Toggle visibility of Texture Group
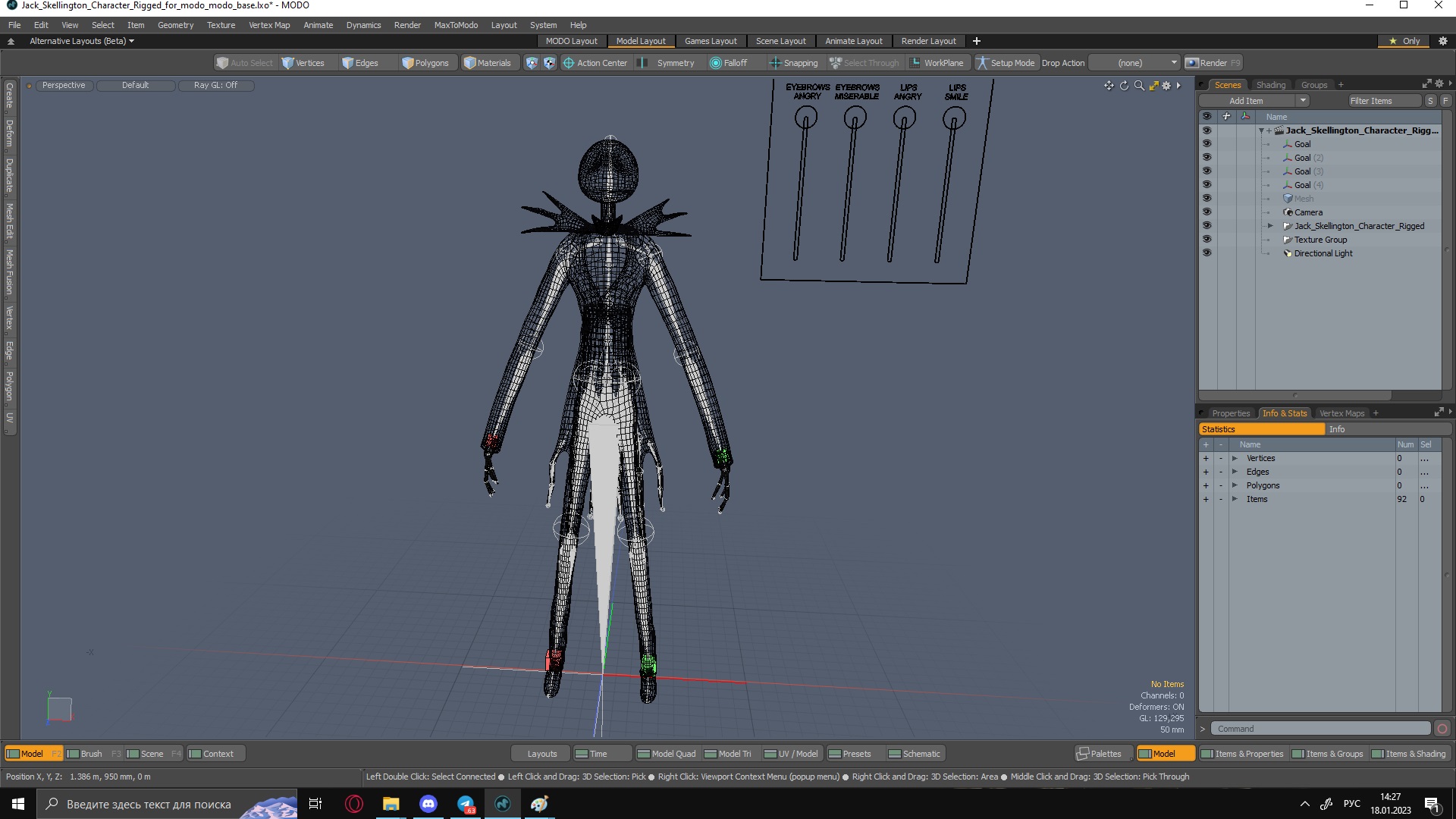This screenshot has width=1456, height=819. (x=1207, y=240)
